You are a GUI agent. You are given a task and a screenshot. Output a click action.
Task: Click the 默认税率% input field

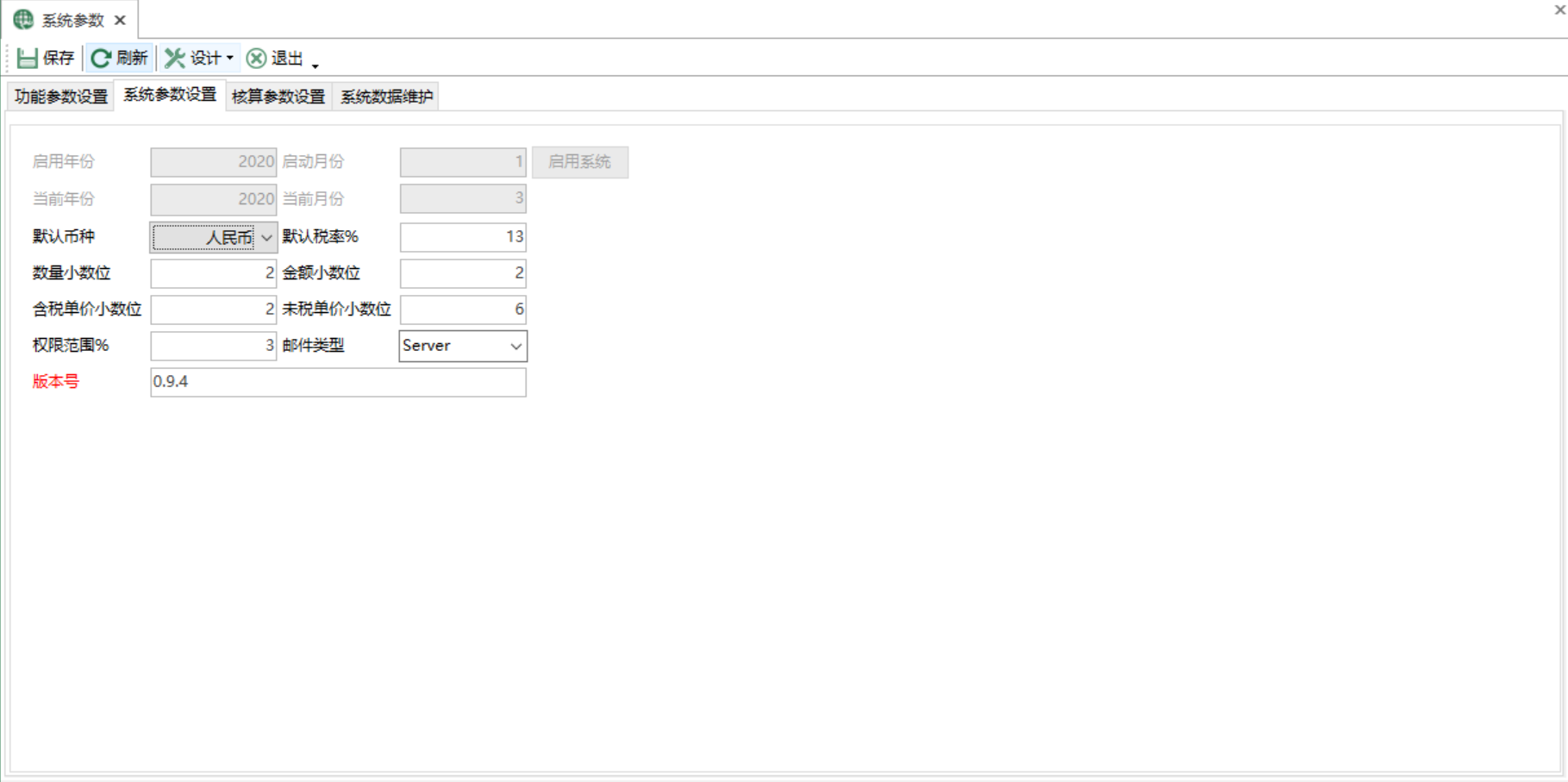[x=463, y=237]
